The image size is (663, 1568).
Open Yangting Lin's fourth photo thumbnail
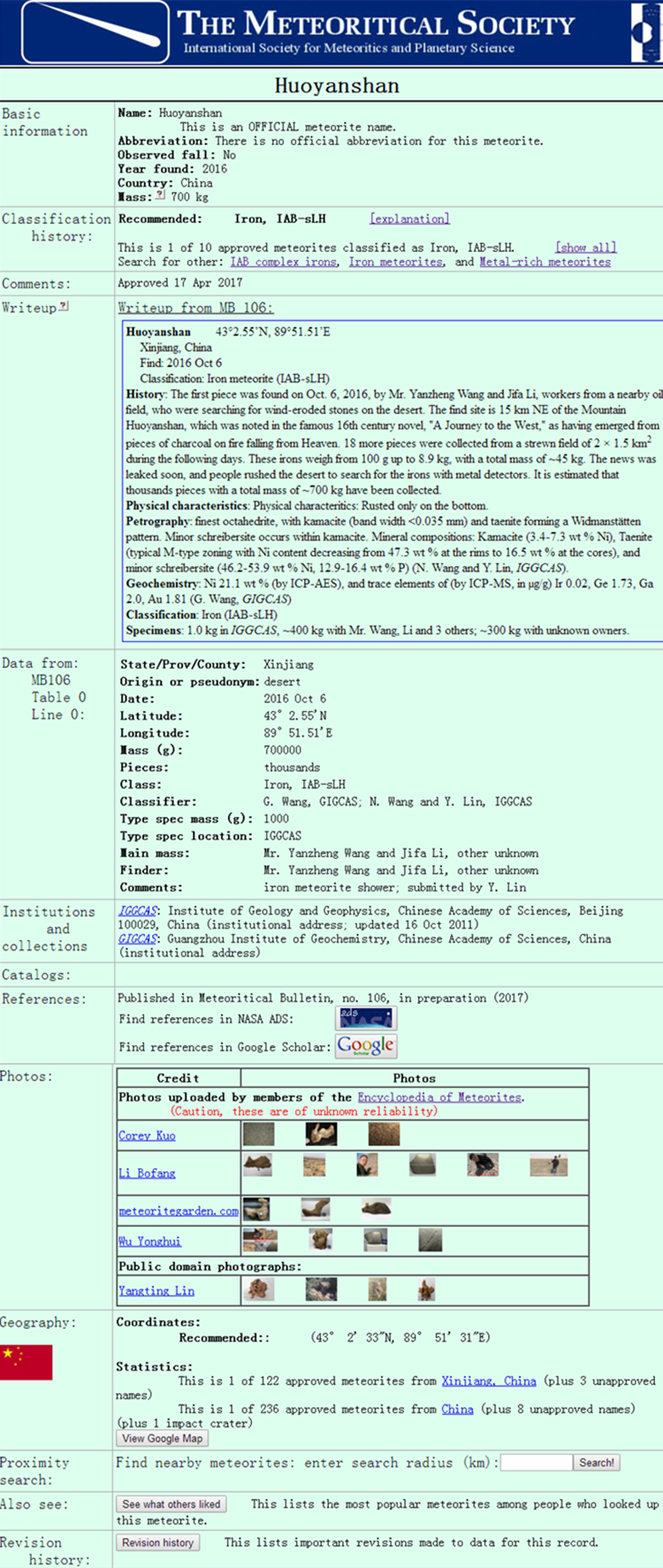point(427,1289)
